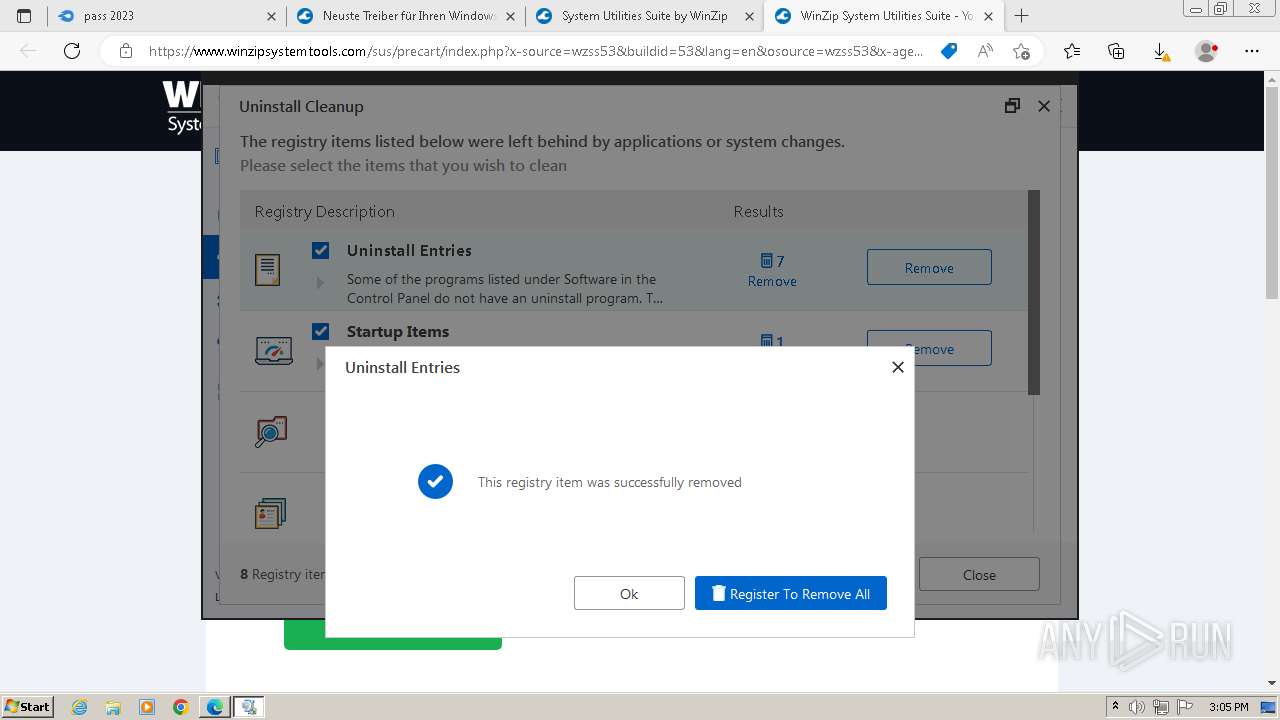Switch to 'System Utilities Suite by WinZip' tab
The image size is (1280, 720).
(x=646, y=16)
